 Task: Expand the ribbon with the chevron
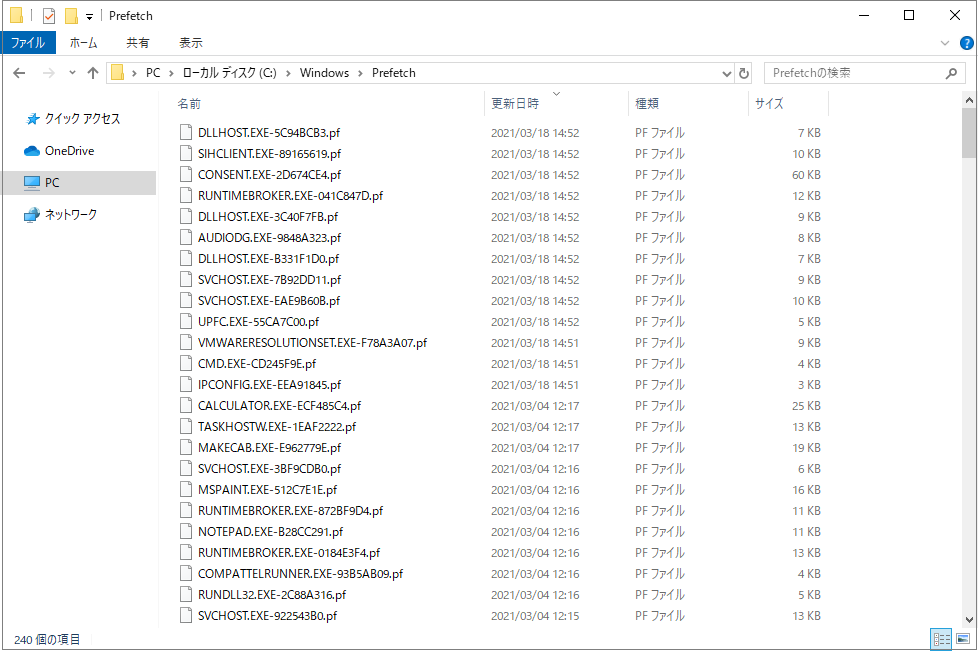[x=945, y=43]
